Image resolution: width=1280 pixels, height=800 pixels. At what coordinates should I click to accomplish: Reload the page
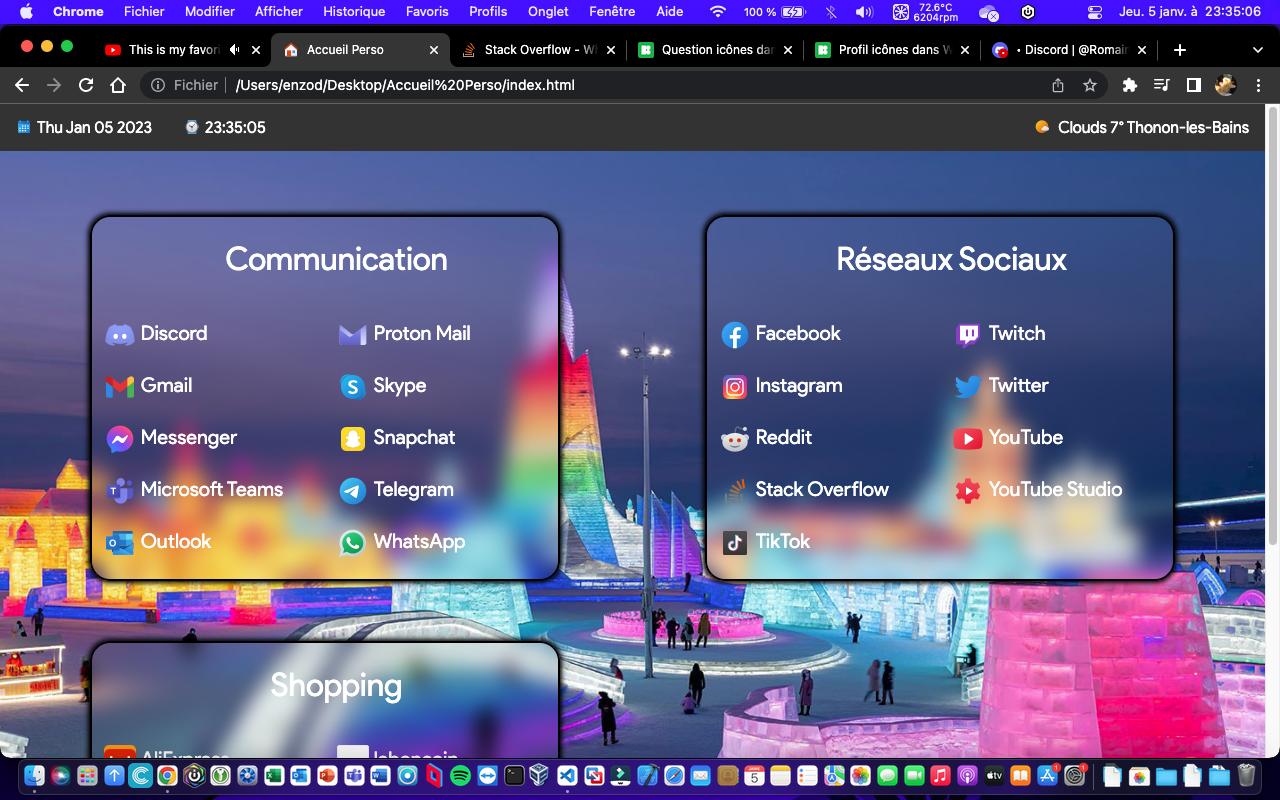[86, 85]
